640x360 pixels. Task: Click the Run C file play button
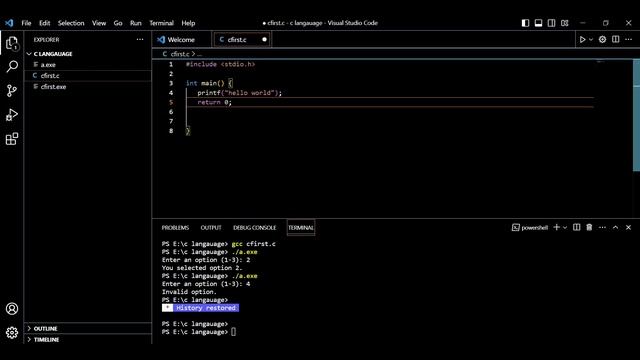tap(582, 40)
